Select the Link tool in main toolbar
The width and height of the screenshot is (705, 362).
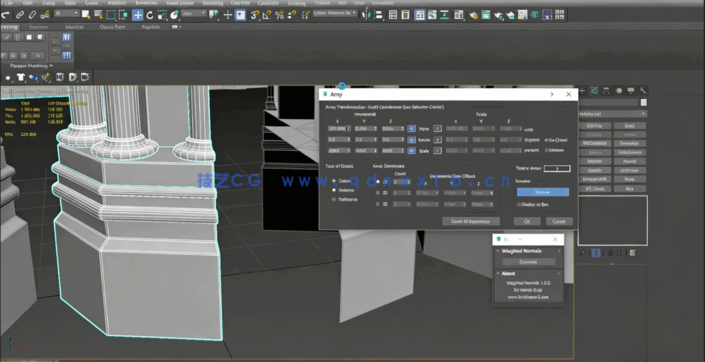click(x=19, y=15)
